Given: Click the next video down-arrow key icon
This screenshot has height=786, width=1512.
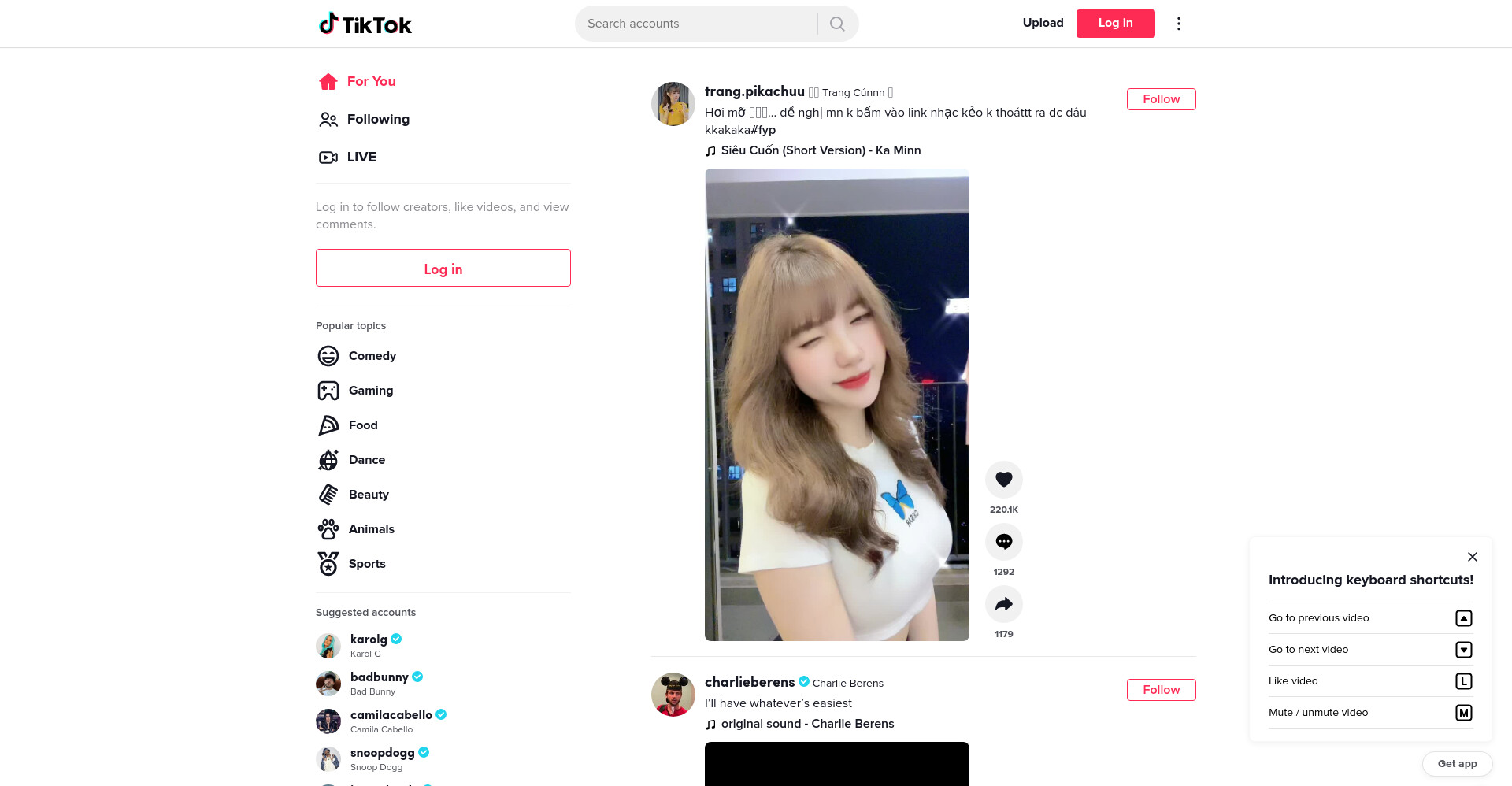Looking at the screenshot, I should 1464,650.
